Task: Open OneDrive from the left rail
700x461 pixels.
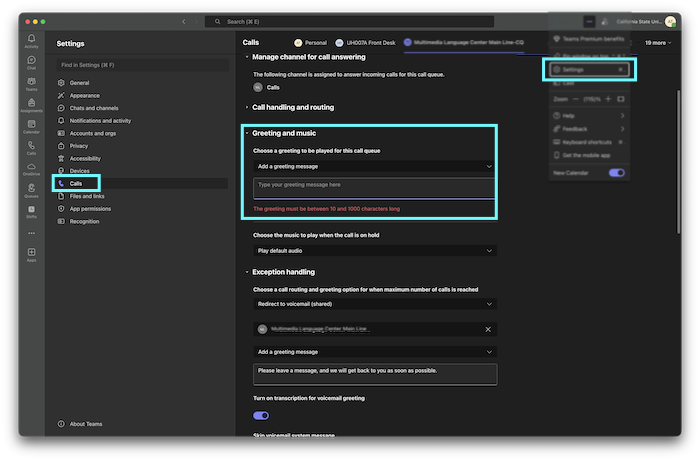Action: click(x=32, y=167)
